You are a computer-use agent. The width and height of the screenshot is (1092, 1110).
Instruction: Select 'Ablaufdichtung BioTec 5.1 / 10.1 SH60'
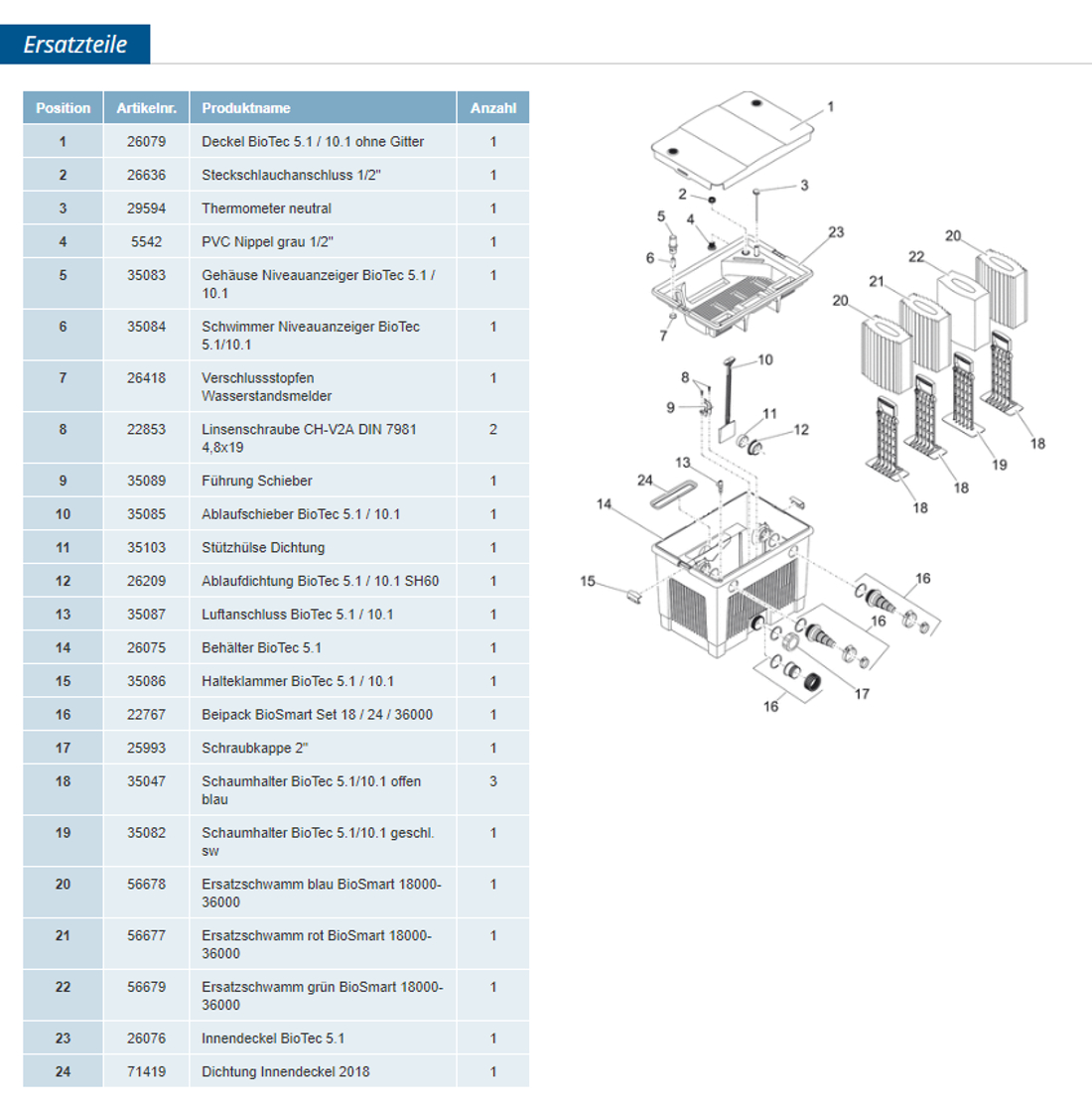[320, 581]
